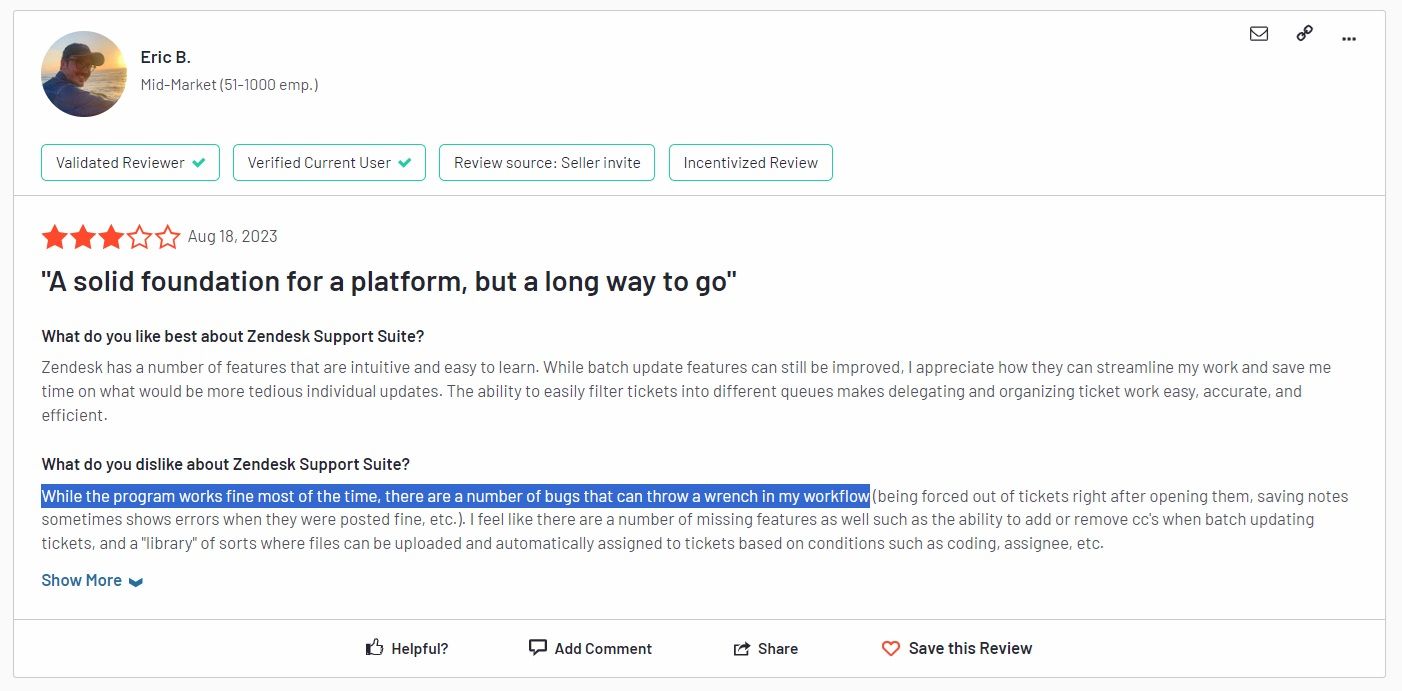Click the highlighted dislike sentence

coord(455,496)
